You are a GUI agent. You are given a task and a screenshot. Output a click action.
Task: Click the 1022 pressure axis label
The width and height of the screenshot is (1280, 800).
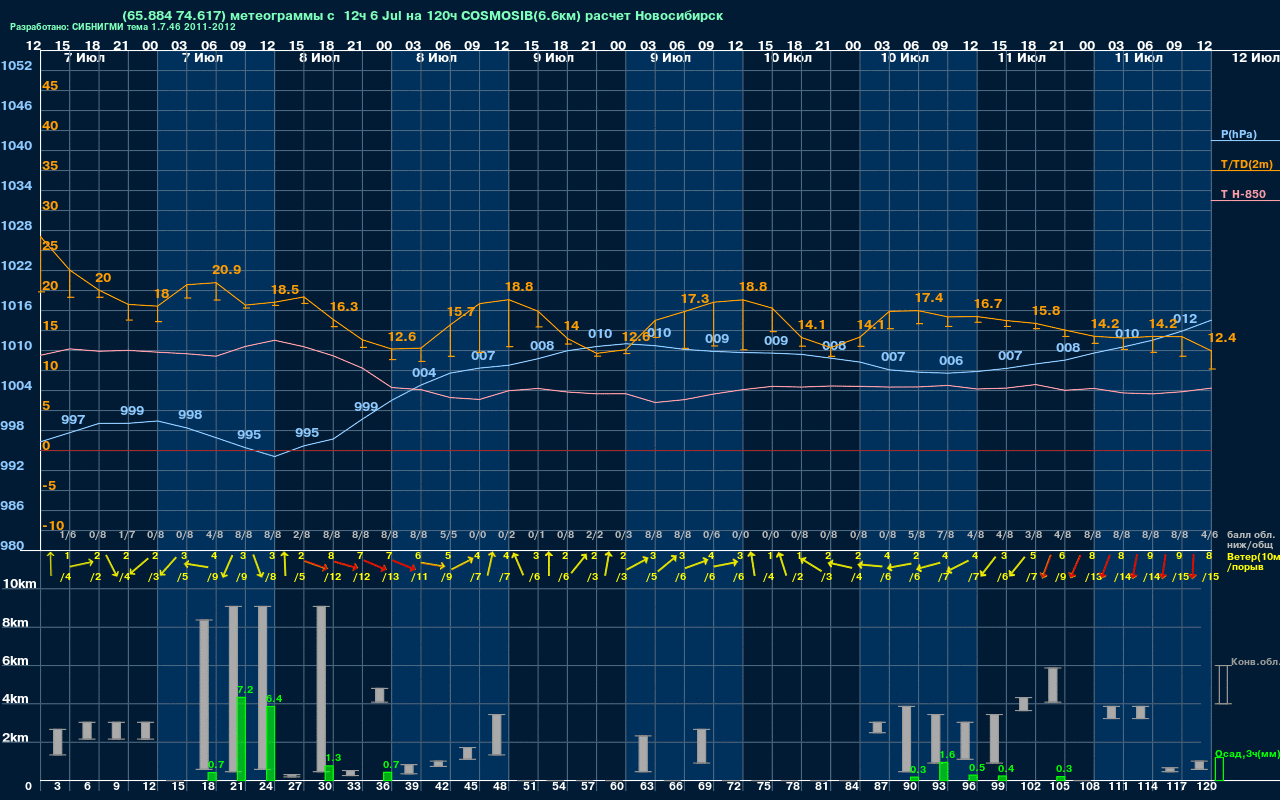tap(16, 266)
